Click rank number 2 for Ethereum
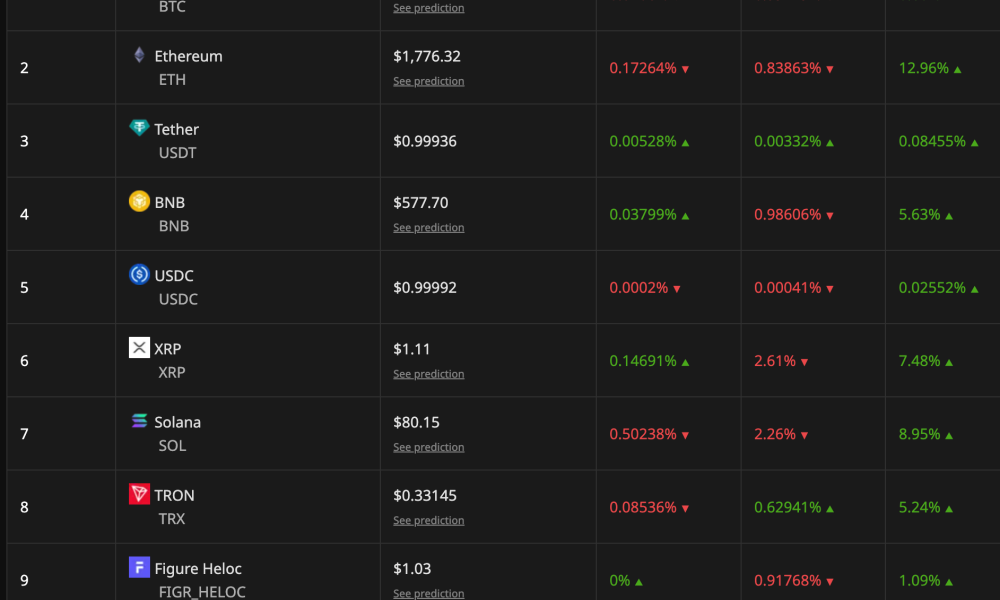The image size is (1000, 600). tap(24, 68)
